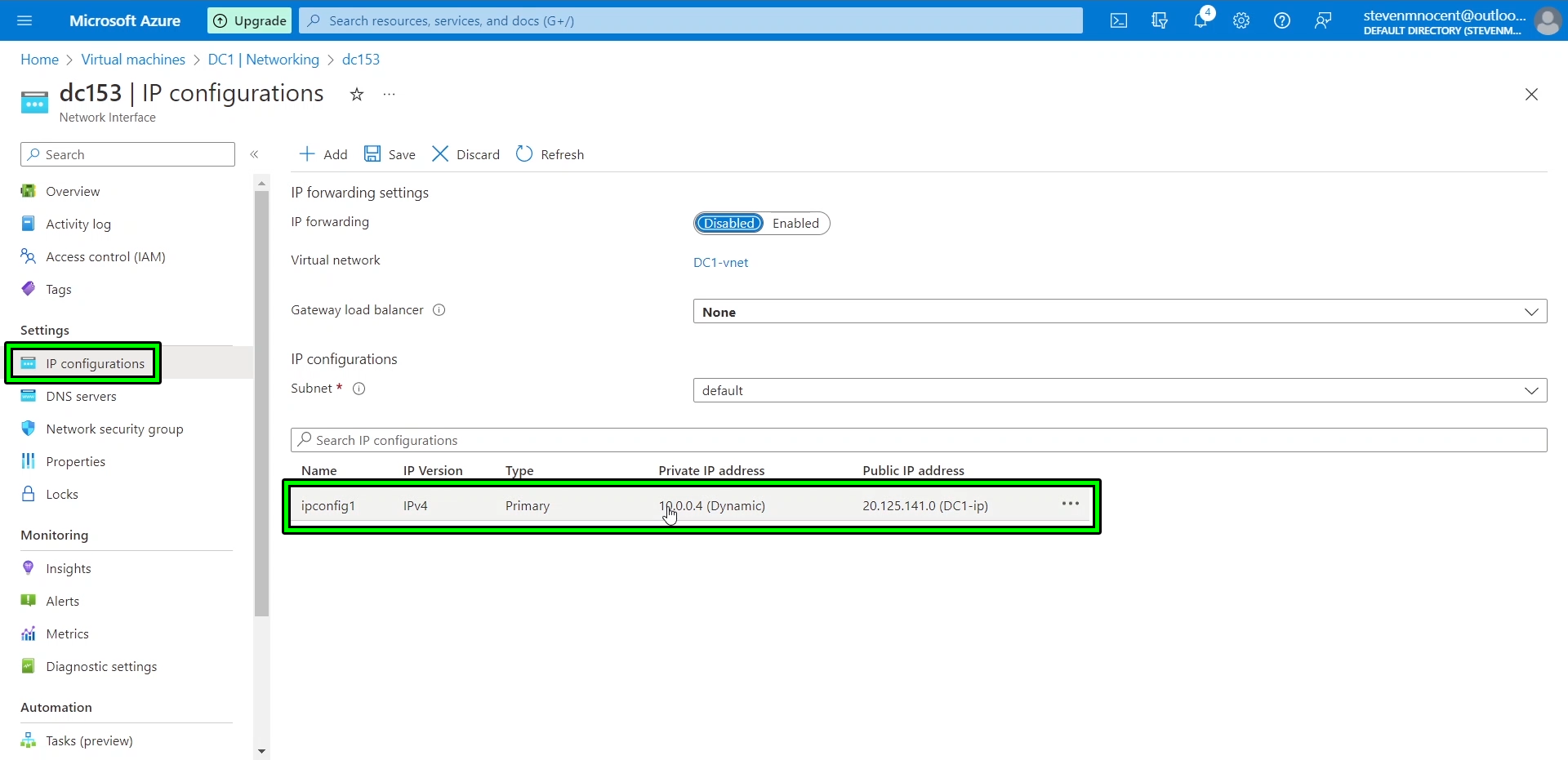
Task: Add a new IP configuration
Action: click(322, 154)
